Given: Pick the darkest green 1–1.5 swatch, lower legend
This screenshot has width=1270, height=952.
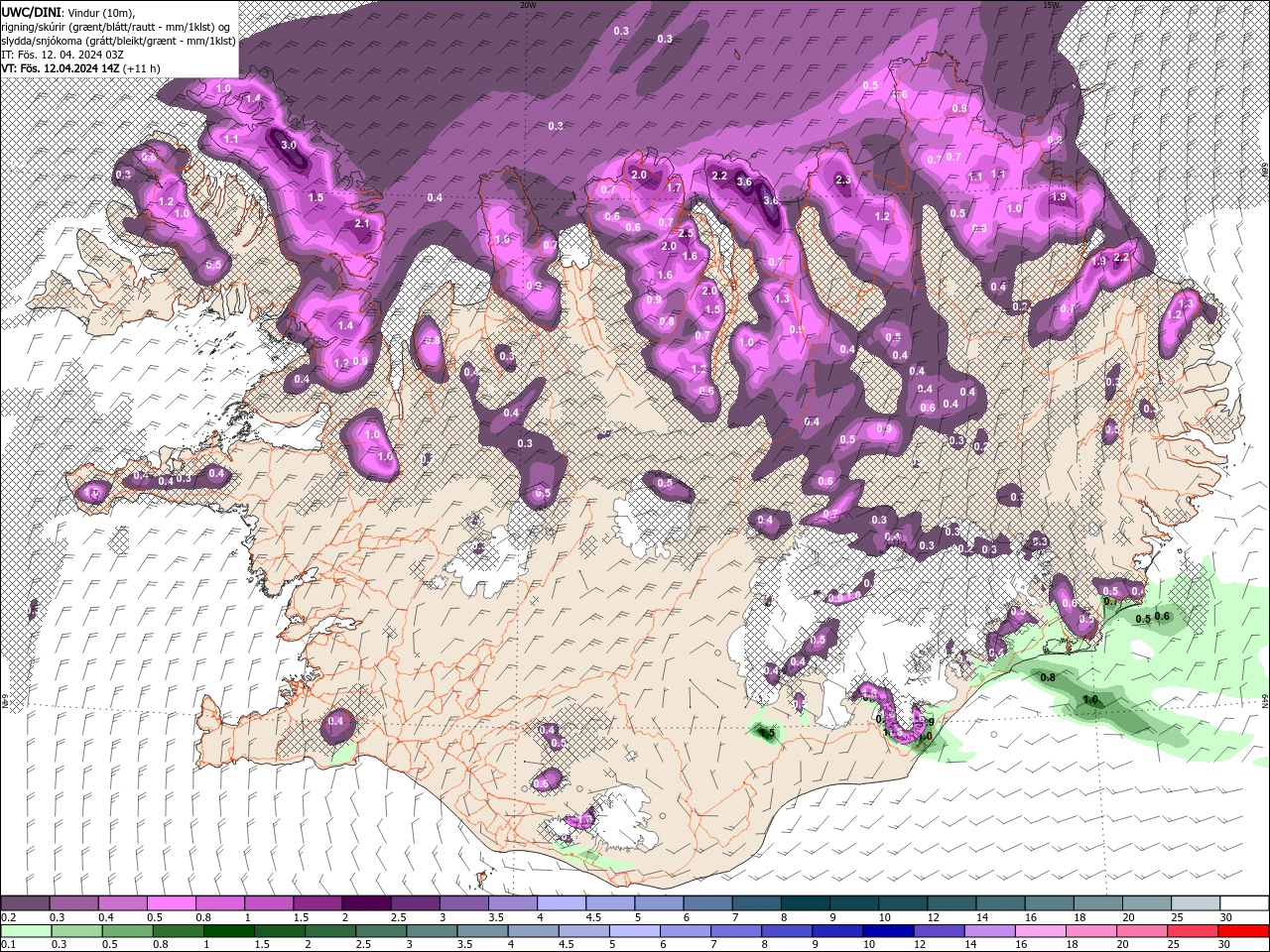Looking at the screenshot, I should coord(228,931).
